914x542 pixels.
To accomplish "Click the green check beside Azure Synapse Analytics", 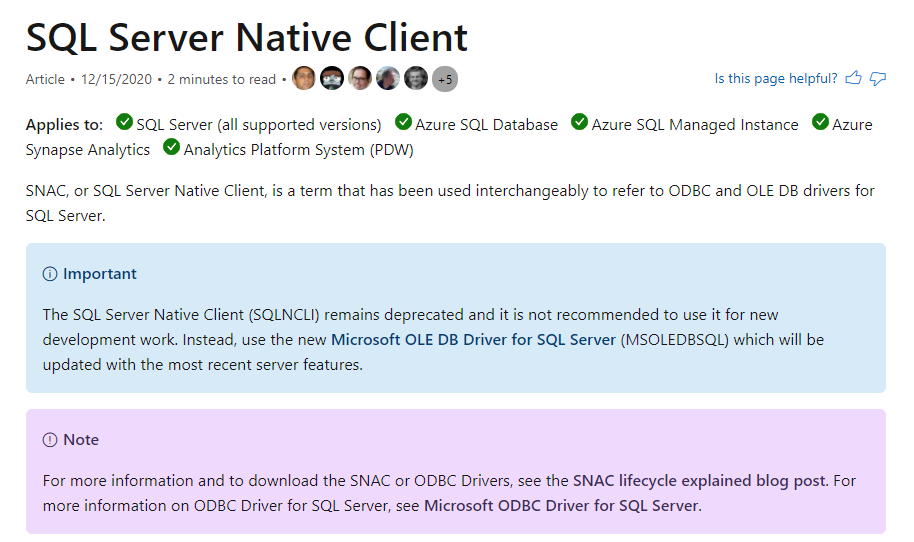I will pyautogui.click(x=820, y=122).
